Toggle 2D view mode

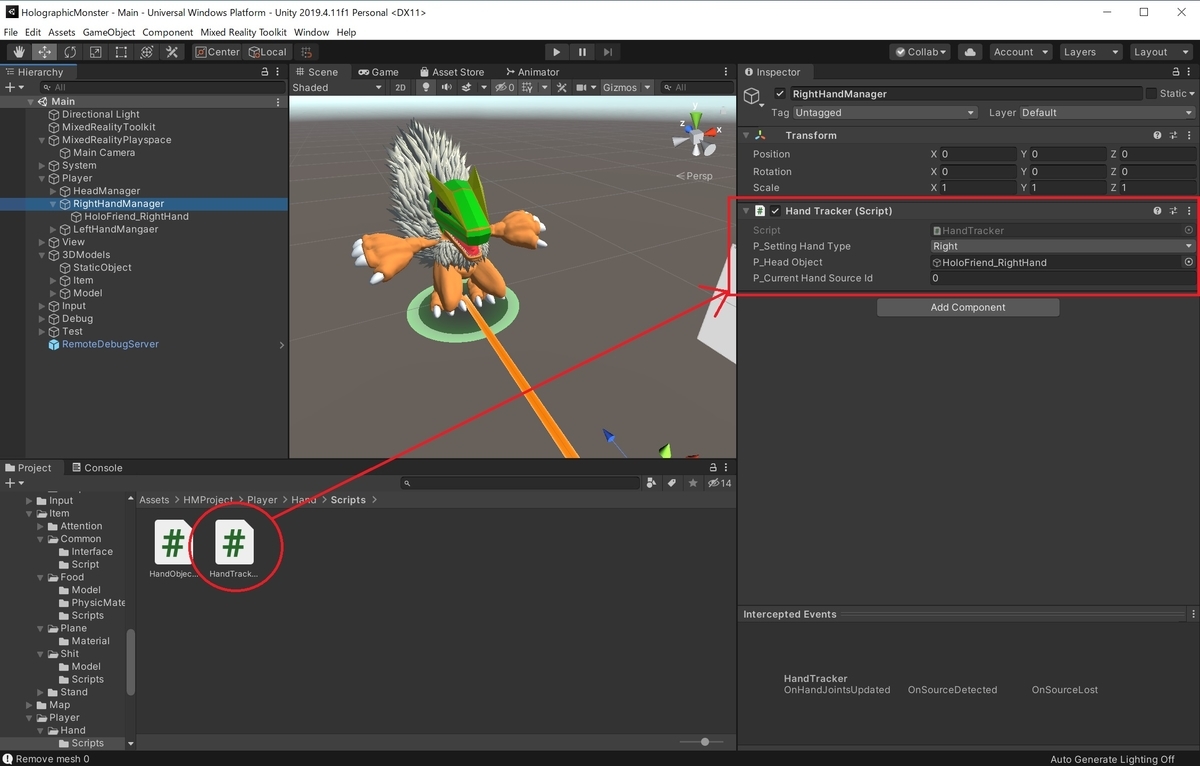pos(400,87)
